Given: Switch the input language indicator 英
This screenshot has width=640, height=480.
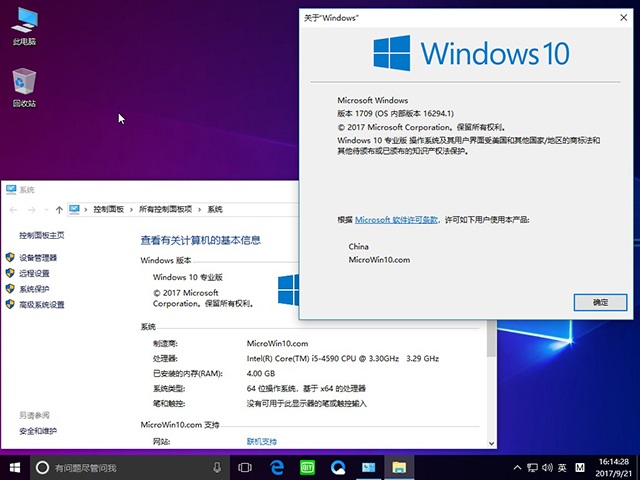Looking at the screenshot, I should 562,467.
